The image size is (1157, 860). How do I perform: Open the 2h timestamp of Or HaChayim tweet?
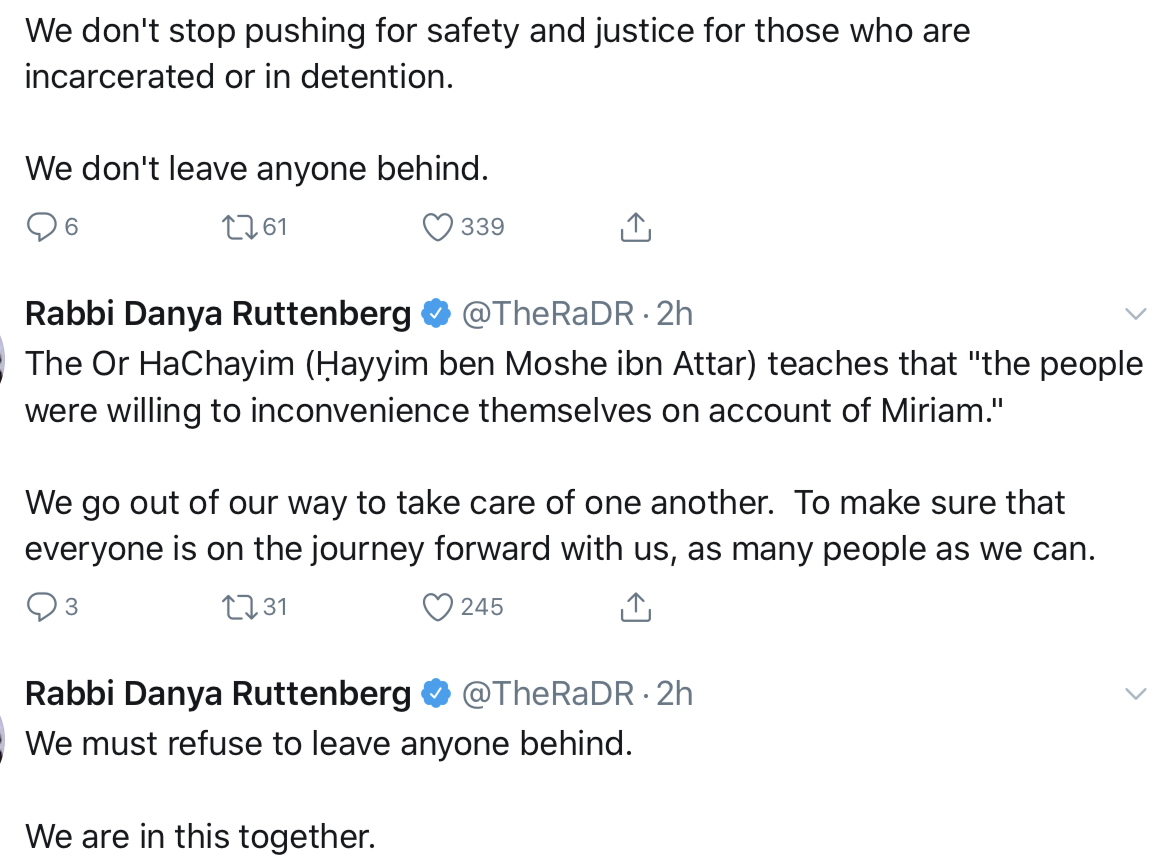[x=675, y=314]
